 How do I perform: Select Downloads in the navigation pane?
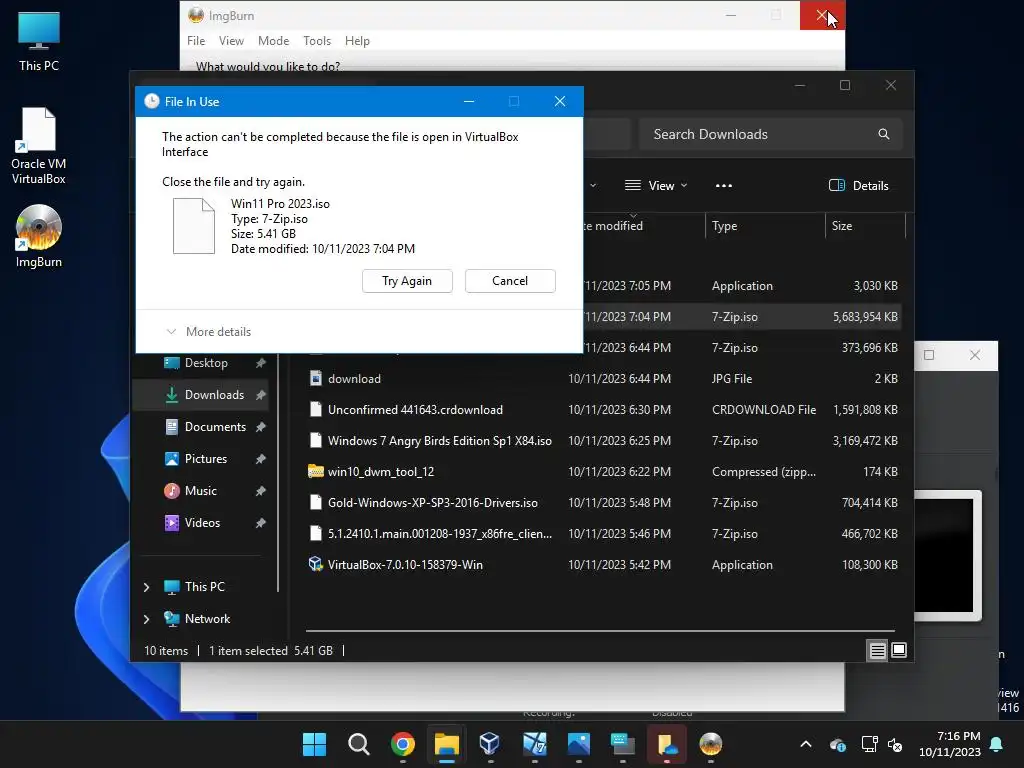pos(200,394)
